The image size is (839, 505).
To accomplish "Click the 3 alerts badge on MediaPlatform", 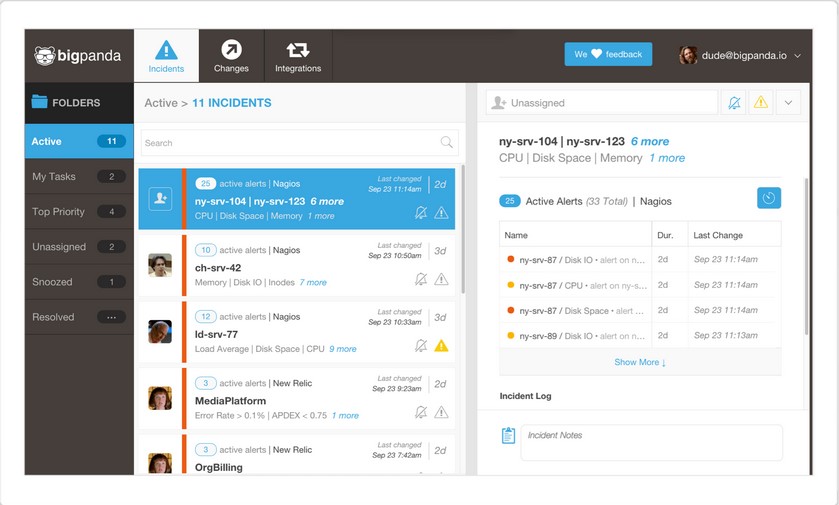I will point(205,383).
